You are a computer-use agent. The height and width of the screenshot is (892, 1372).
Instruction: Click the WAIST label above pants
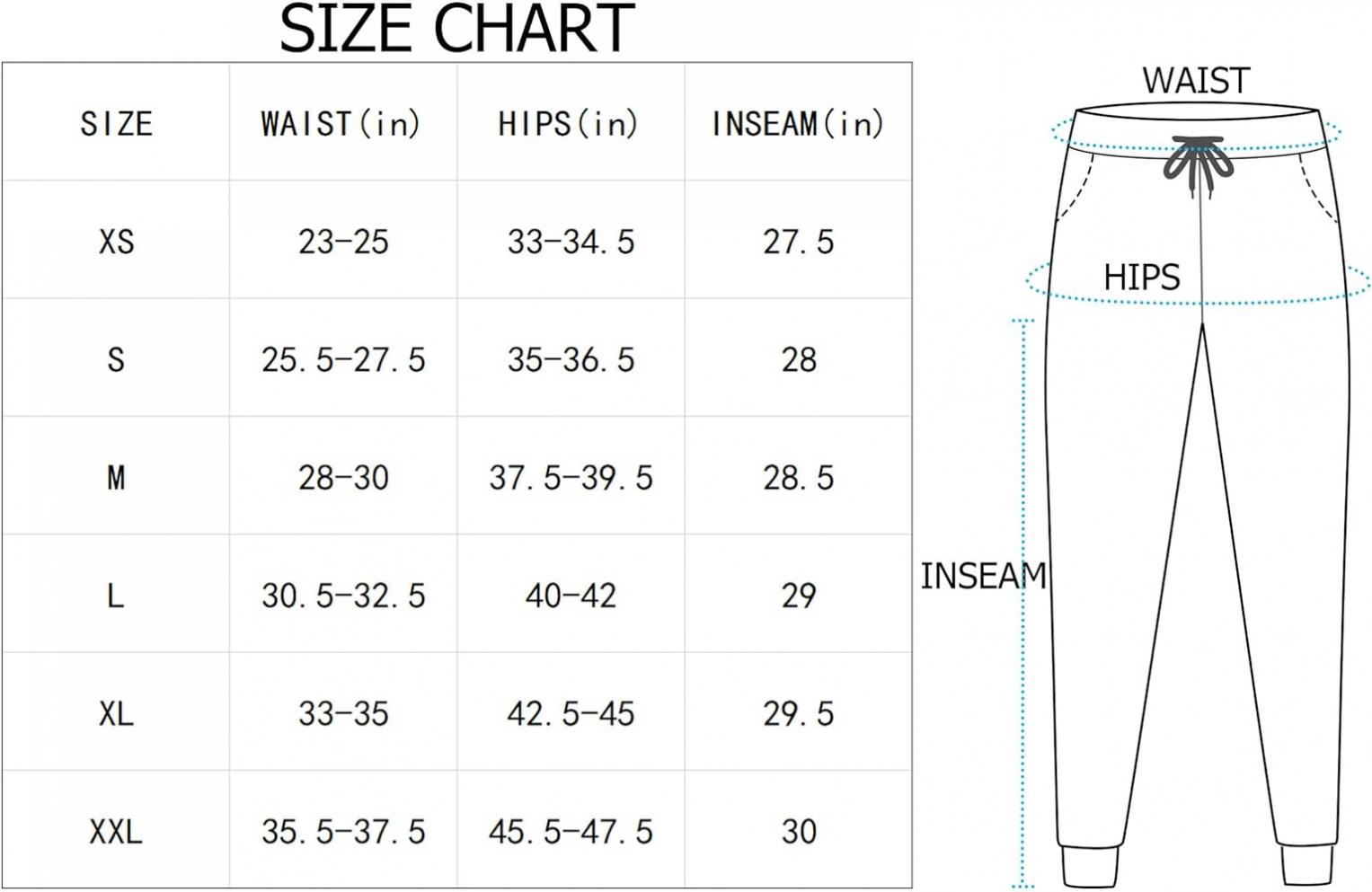click(1196, 81)
